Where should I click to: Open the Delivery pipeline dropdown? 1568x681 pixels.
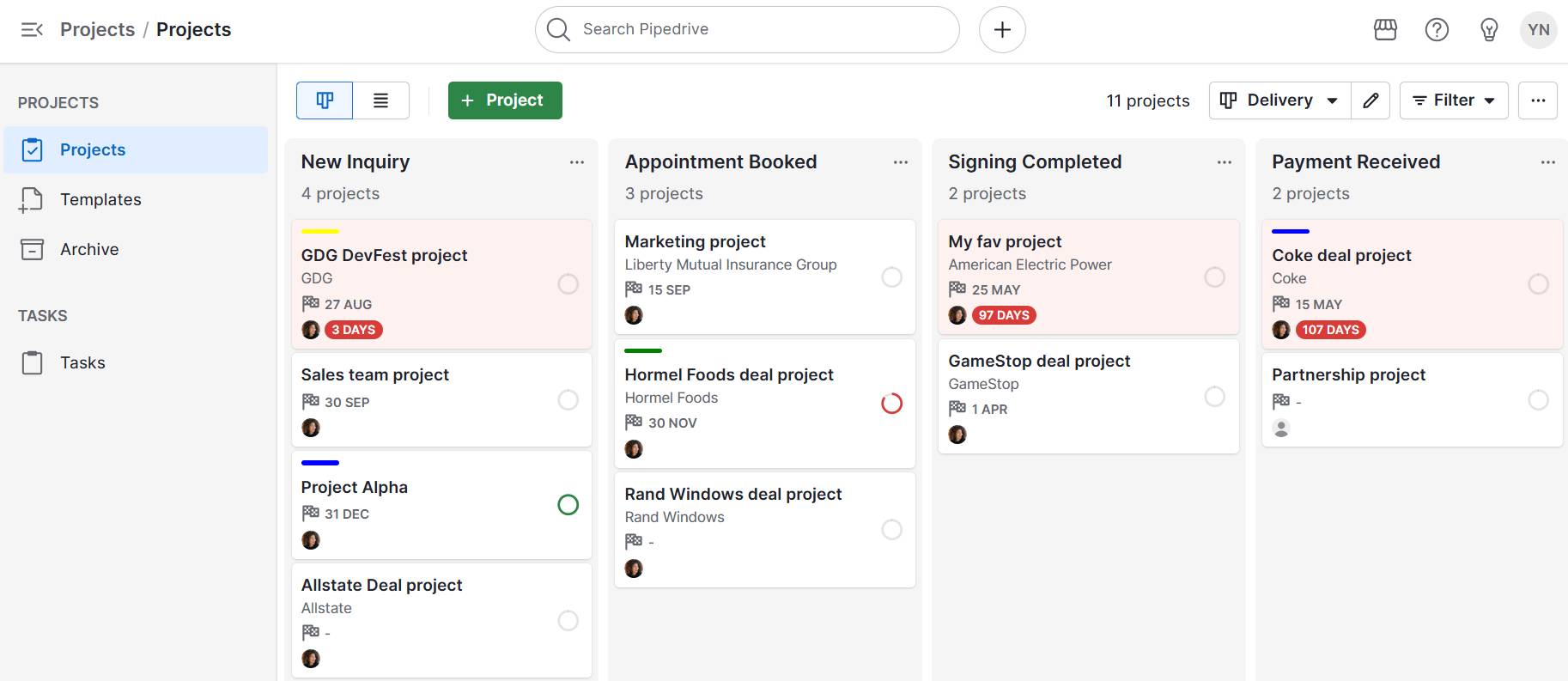click(1279, 100)
